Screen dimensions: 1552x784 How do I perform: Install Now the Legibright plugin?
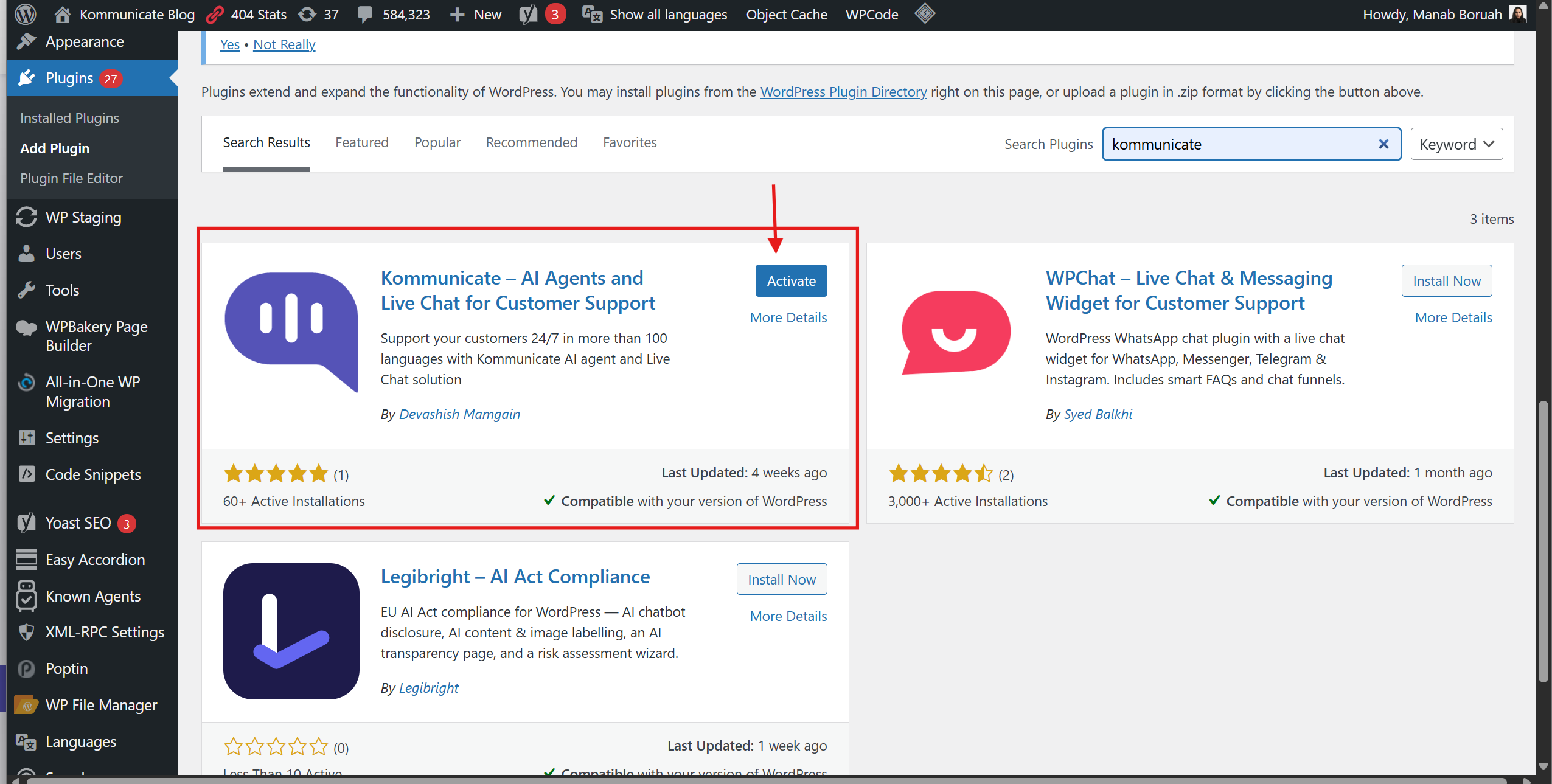tap(782, 580)
